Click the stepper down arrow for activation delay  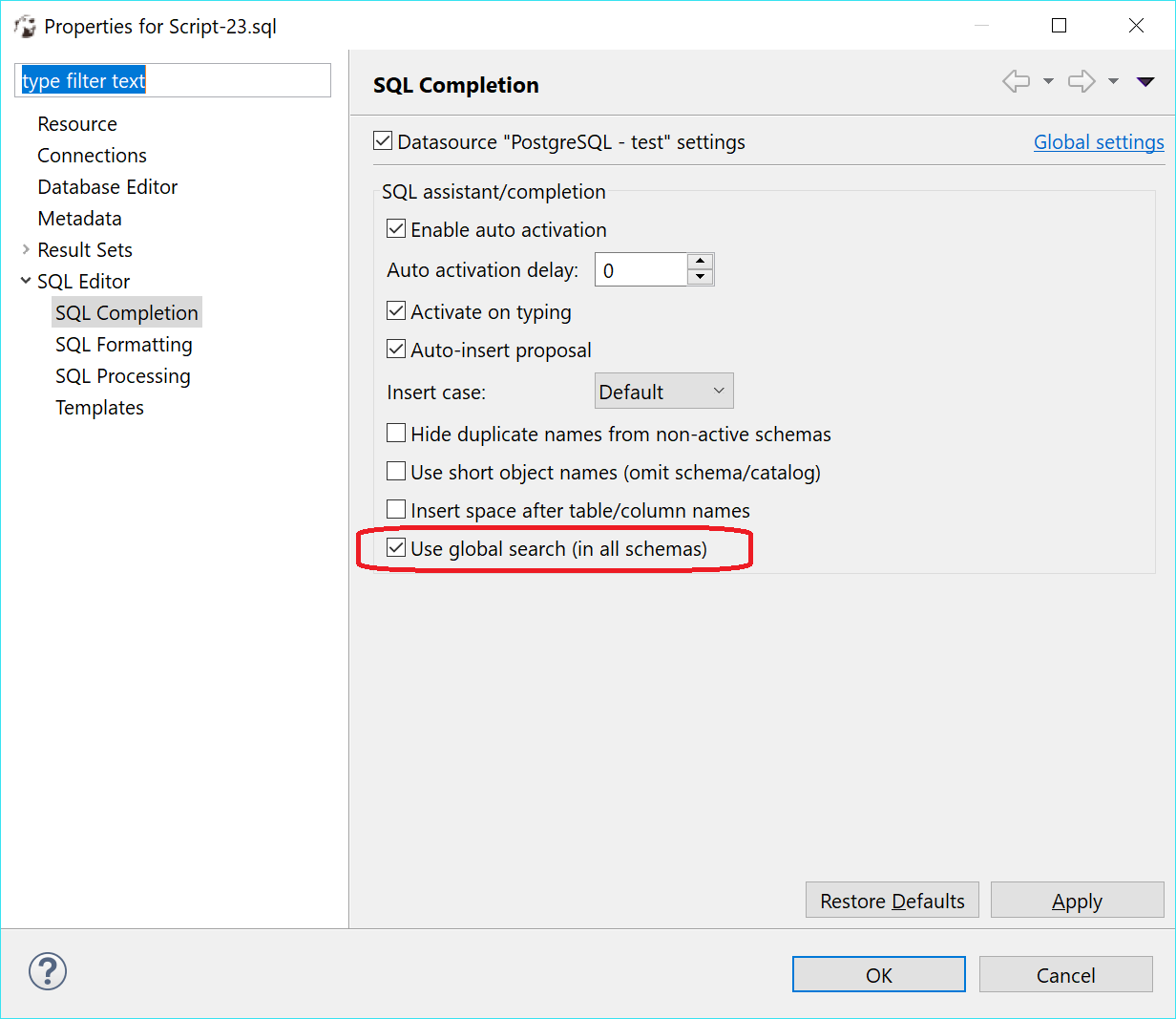[x=700, y=276]
